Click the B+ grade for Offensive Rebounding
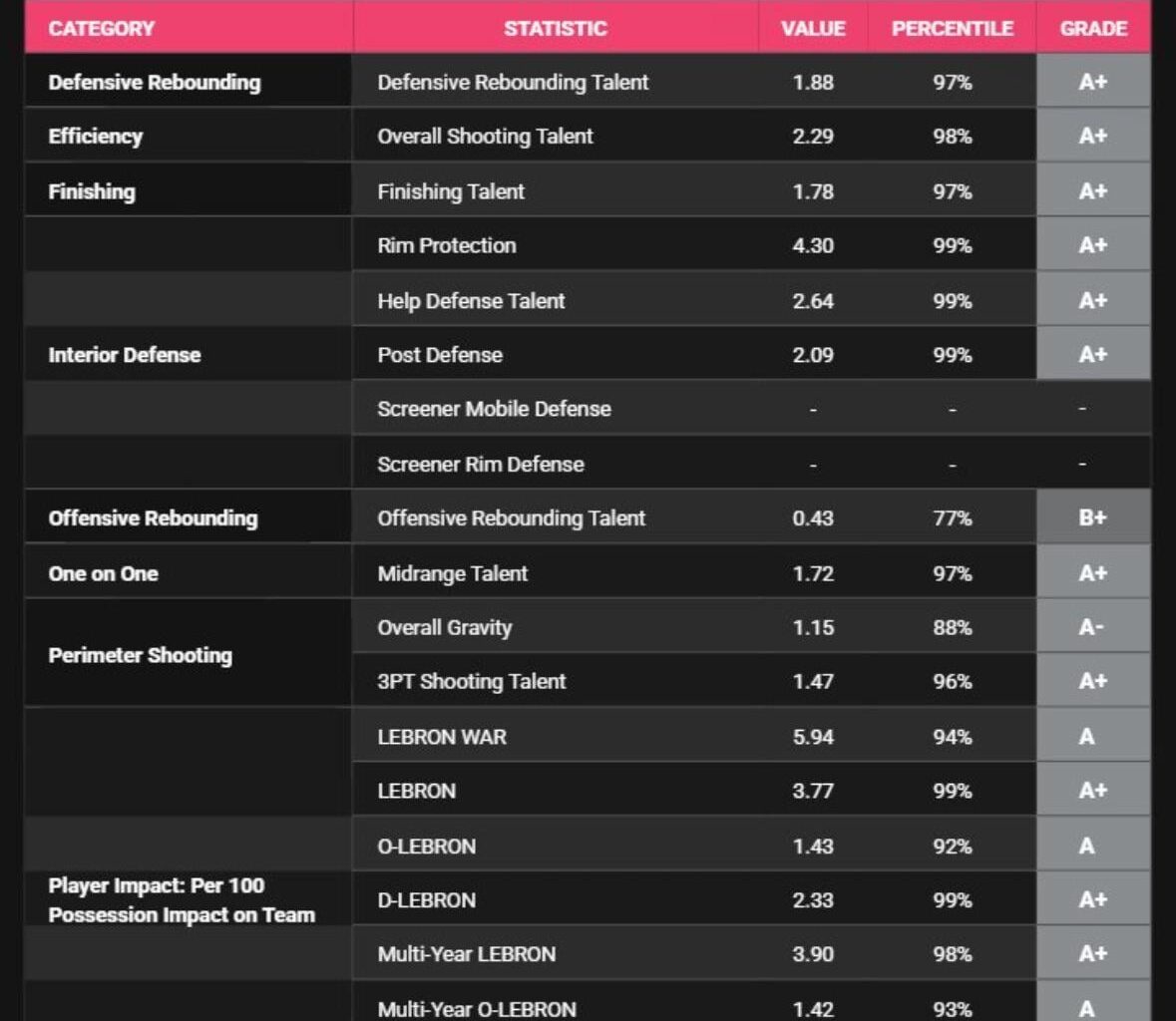 click(1092, 518)
